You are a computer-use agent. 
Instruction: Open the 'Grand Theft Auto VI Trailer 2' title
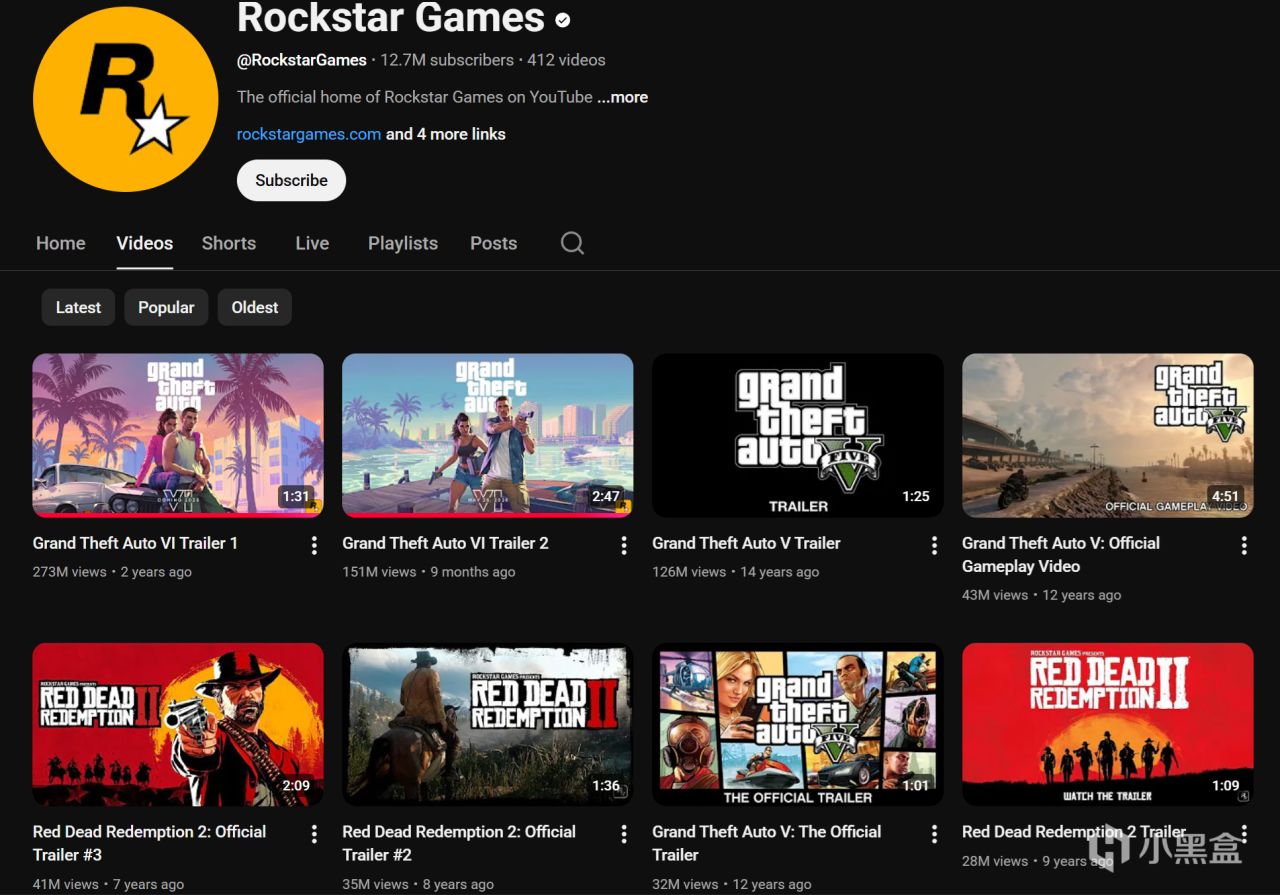click(x=446, y=543)
